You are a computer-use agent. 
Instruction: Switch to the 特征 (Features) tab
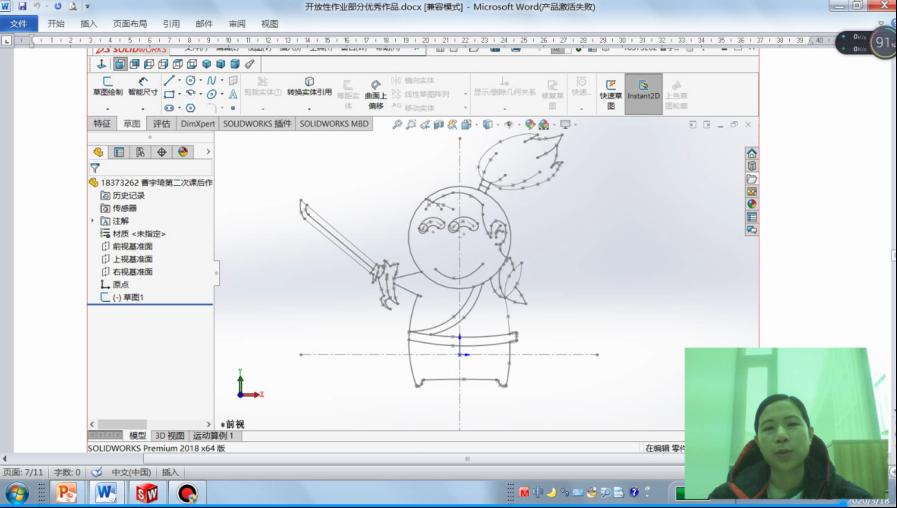point(102,124)
